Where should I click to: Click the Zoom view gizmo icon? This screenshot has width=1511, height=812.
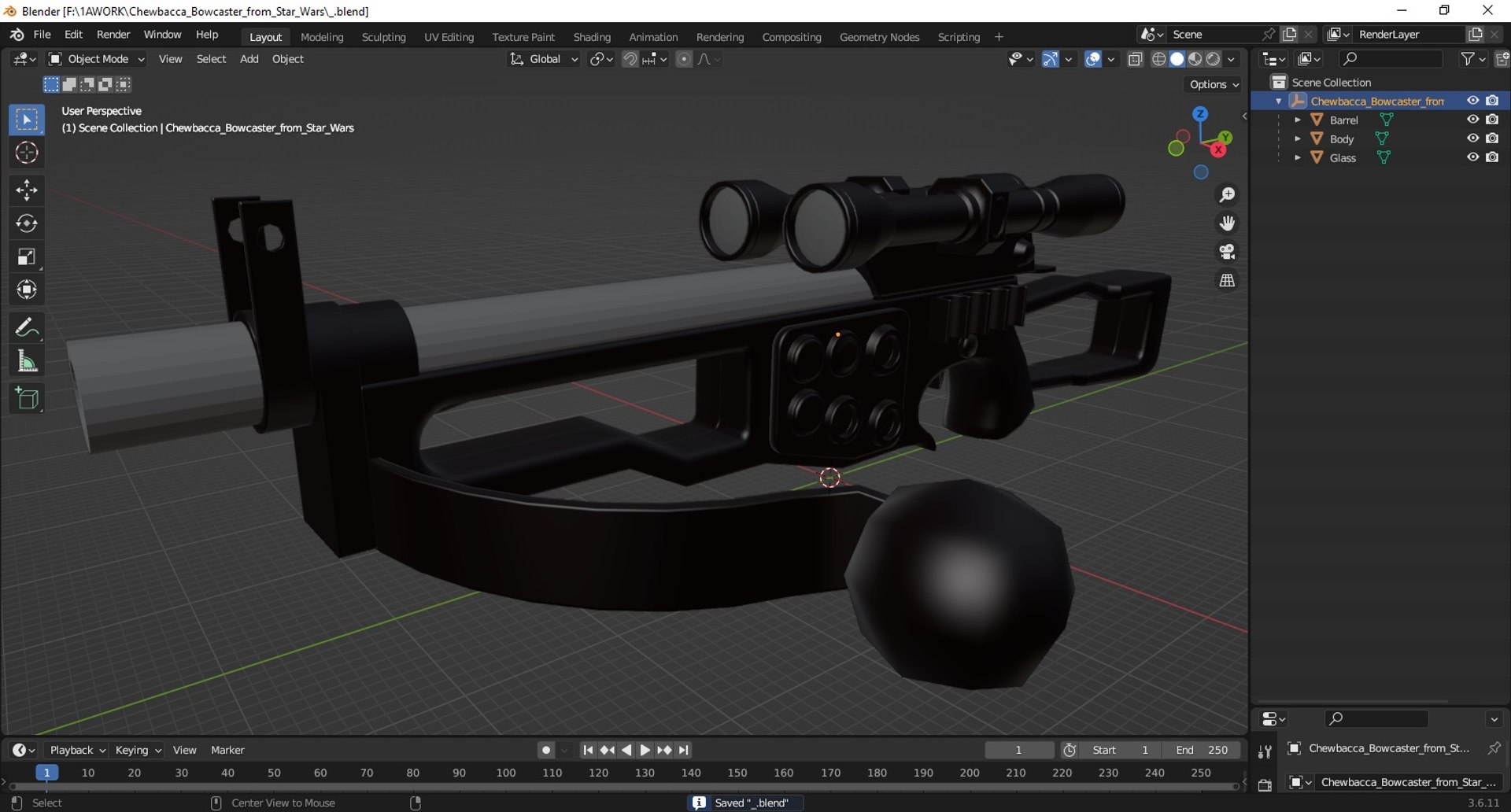point(1227,195)
